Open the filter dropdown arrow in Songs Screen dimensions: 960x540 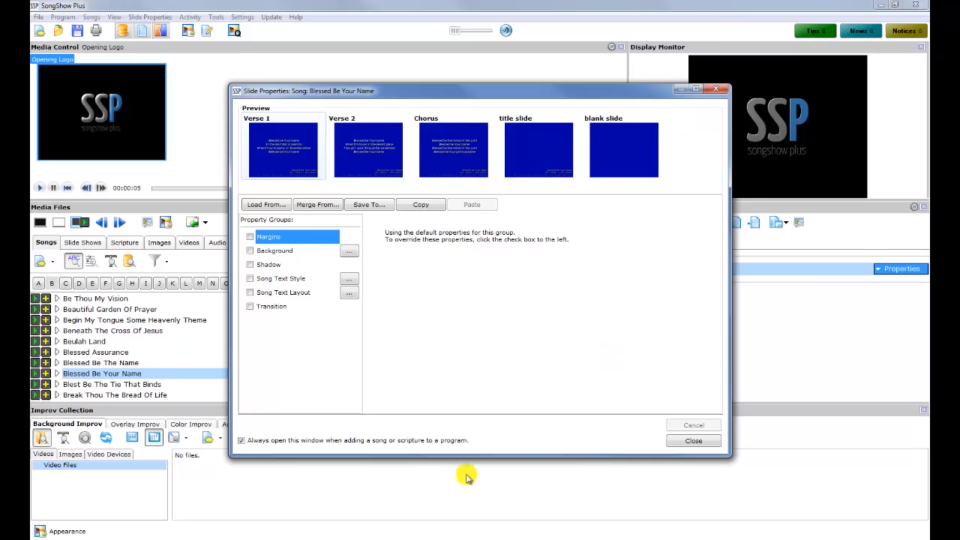(167, 262)
